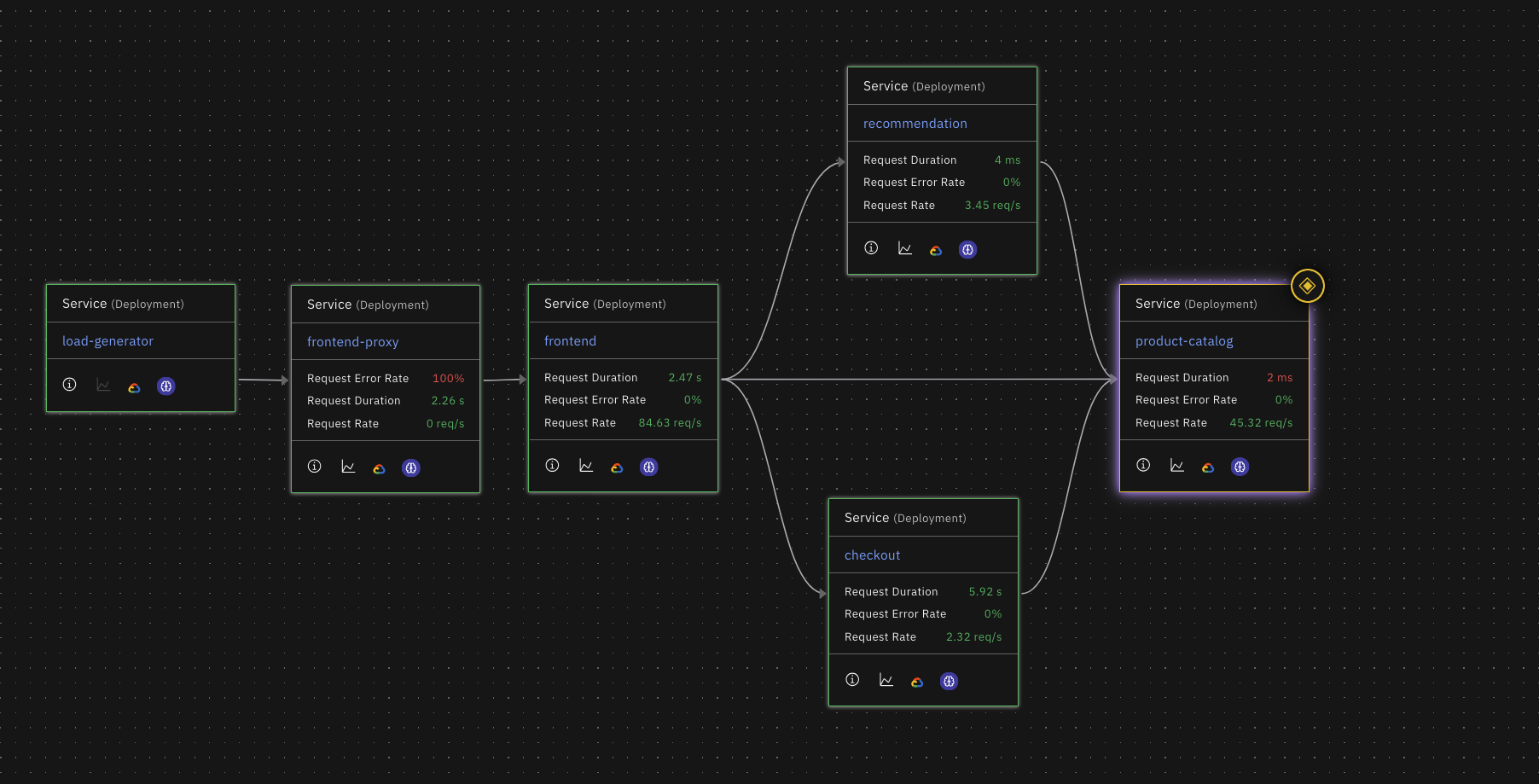Click the info icon on load-generator node
The width and height of the screenshot is (1539, 784).
[70, 385]
